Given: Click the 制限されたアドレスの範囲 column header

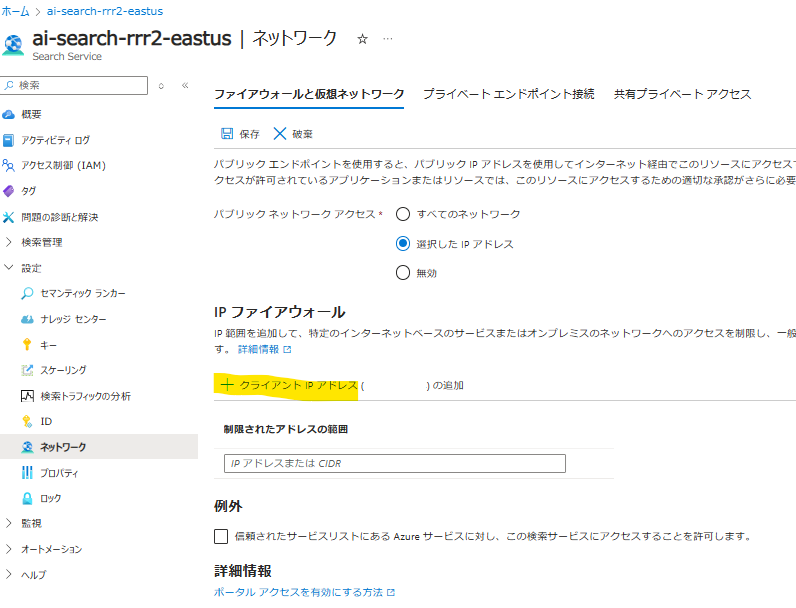Looking at the screenshot, I should (x=285, y=429).
